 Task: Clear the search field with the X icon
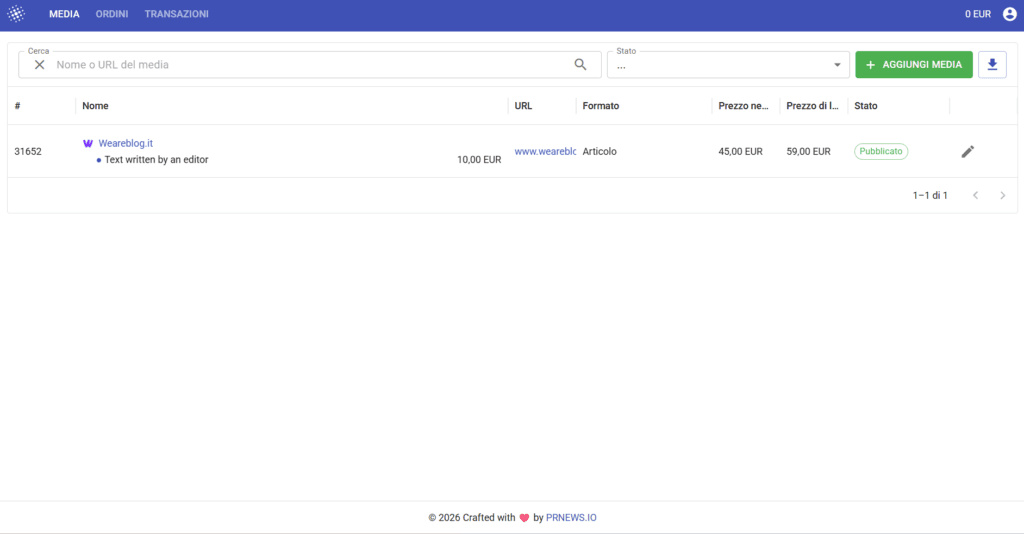[x=39, y=65]
